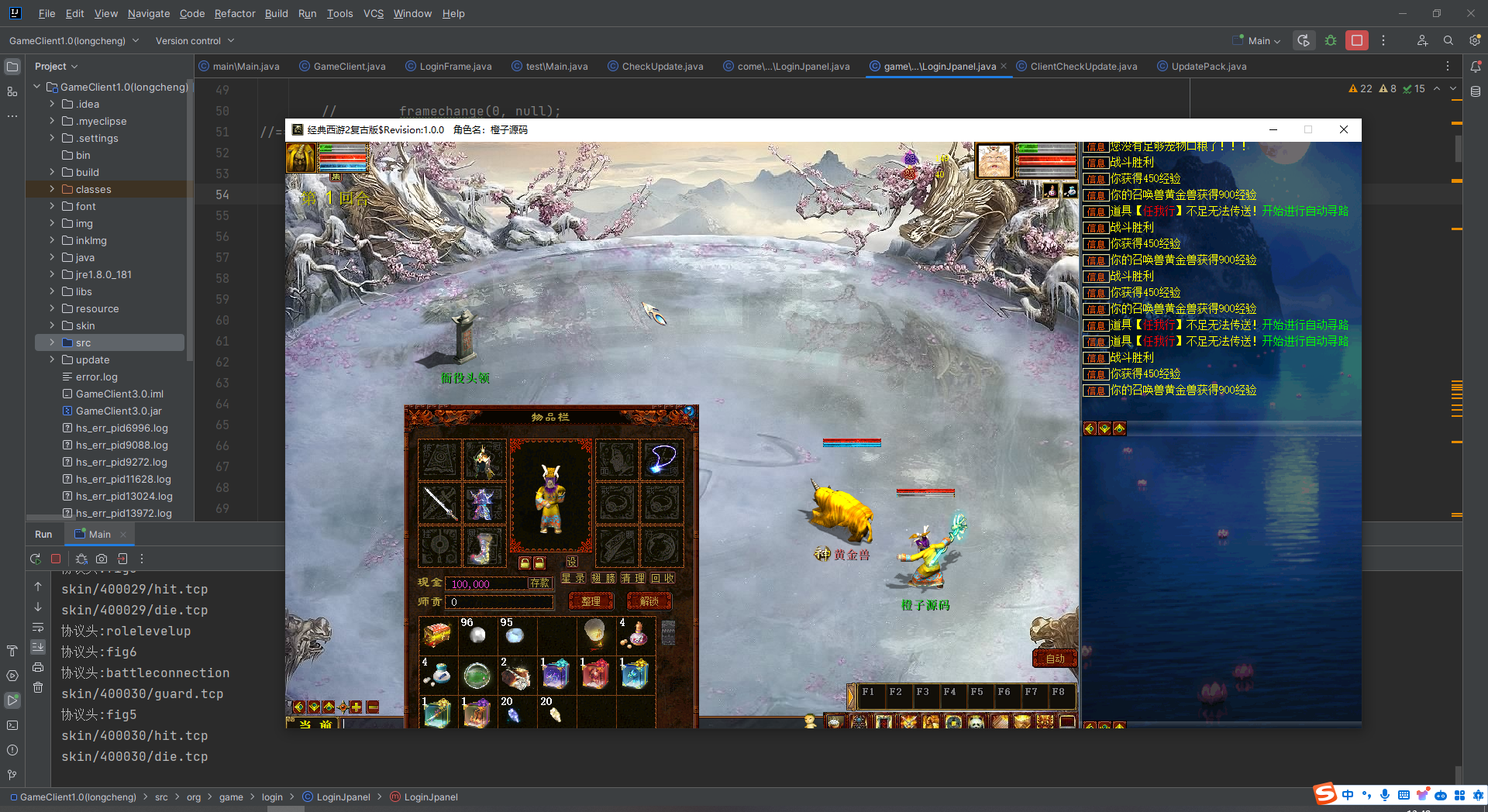Expand the src folder in Project tree

click(x=52, y=342)
